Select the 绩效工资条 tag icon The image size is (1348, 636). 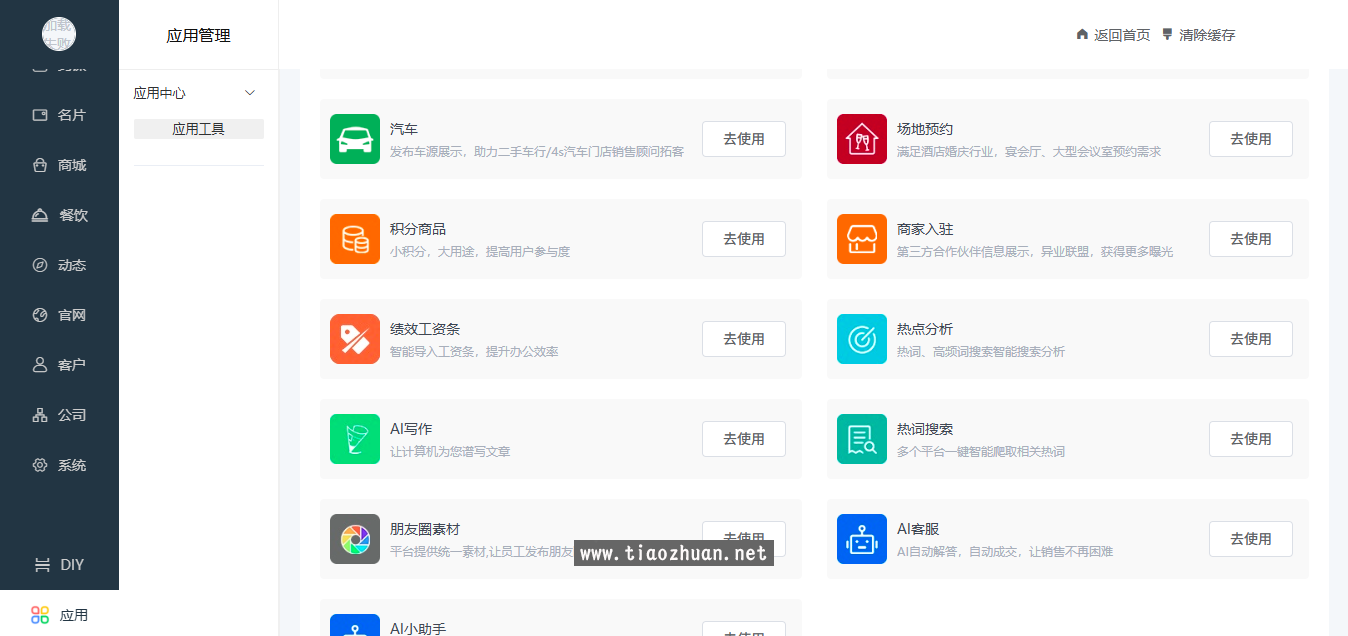click(x=355, y=339)
